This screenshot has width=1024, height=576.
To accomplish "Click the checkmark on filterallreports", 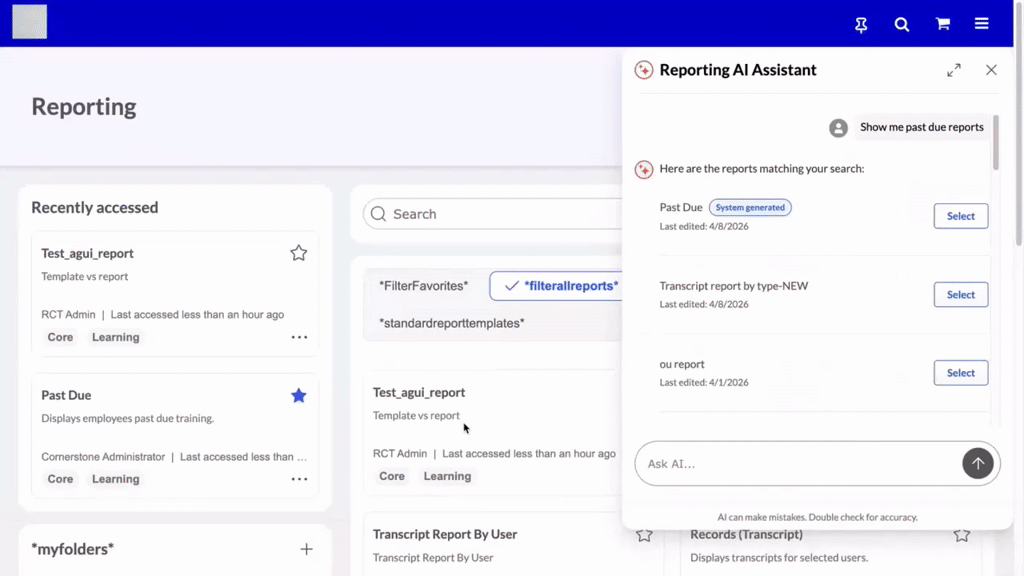I will click(511, 286).
